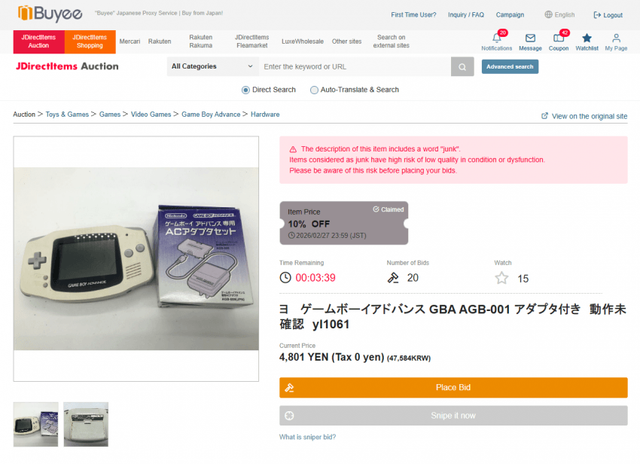Open the English language selector
This screenshot has width=640, height=464.
[560, 15]
